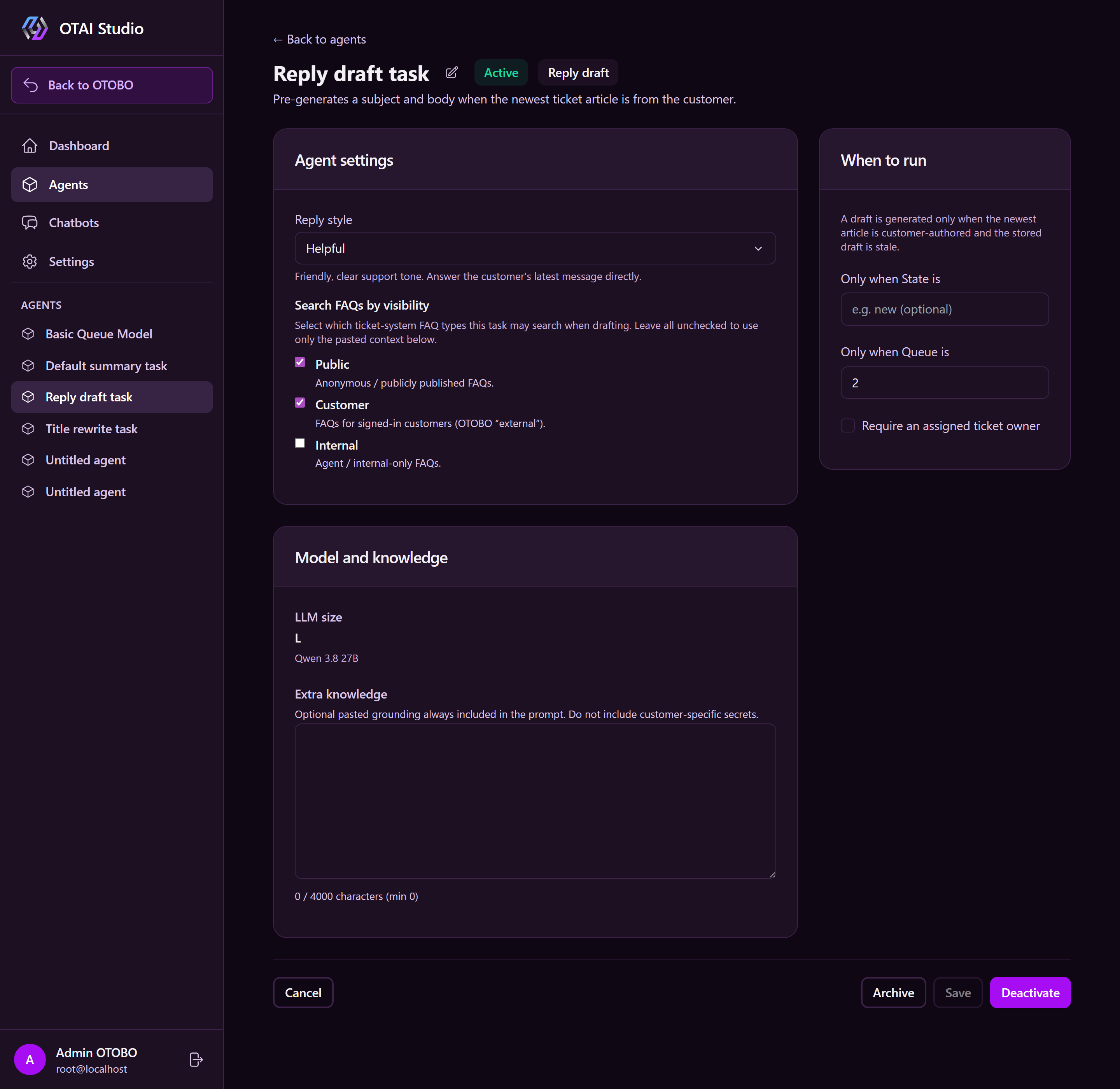Uncheck the Customer FAQ visibility checkbox
The image size is (1120, 1089).
point(300,403)
